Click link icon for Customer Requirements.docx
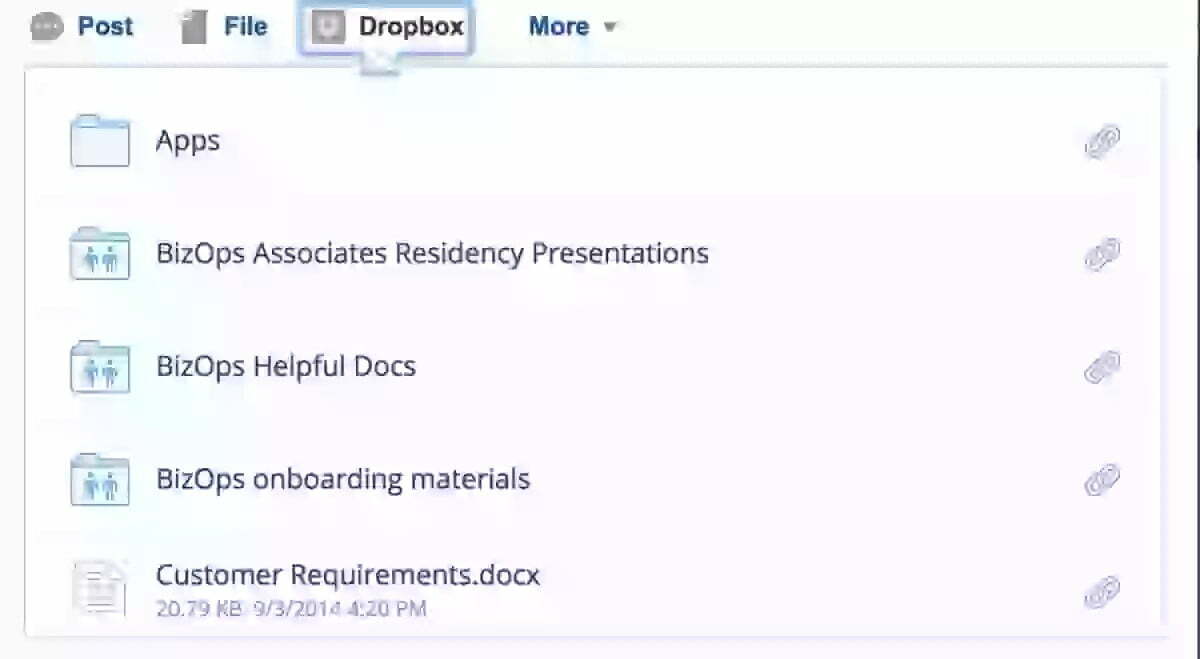Viewport: 1200px width, 659px height. 1102,593
